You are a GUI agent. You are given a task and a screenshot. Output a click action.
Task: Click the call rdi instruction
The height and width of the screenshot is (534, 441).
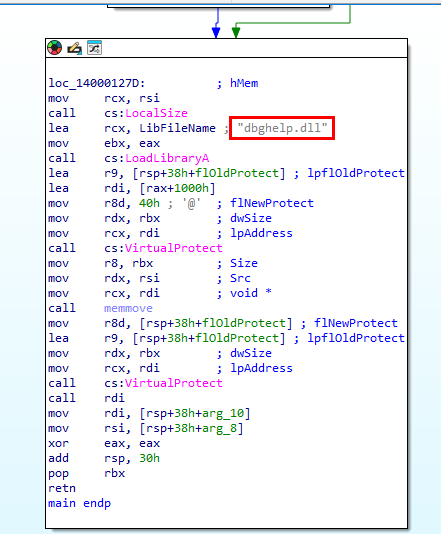86,398
